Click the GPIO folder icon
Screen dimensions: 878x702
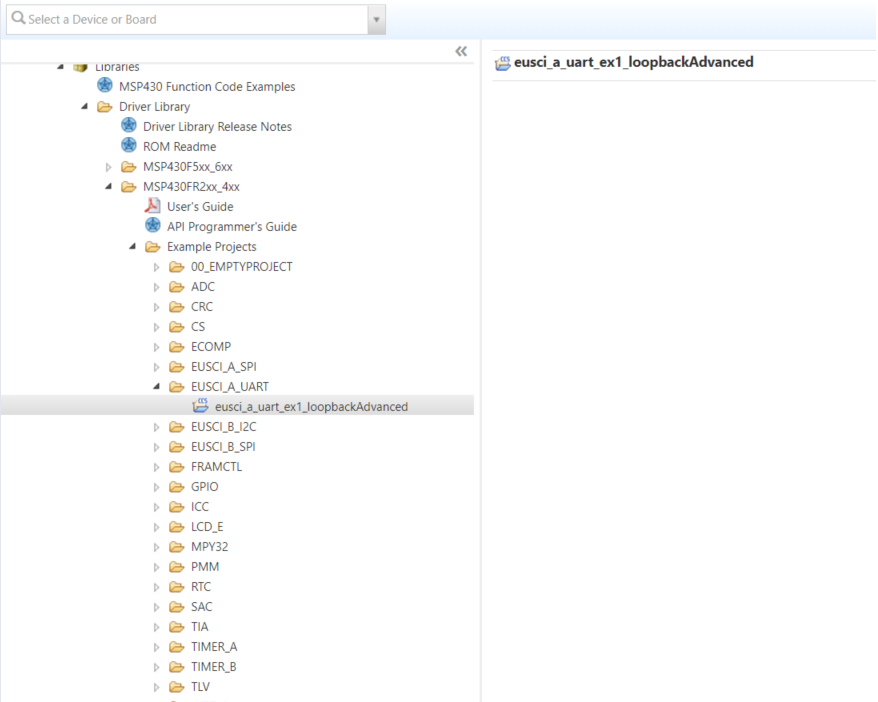click(177, 486)
